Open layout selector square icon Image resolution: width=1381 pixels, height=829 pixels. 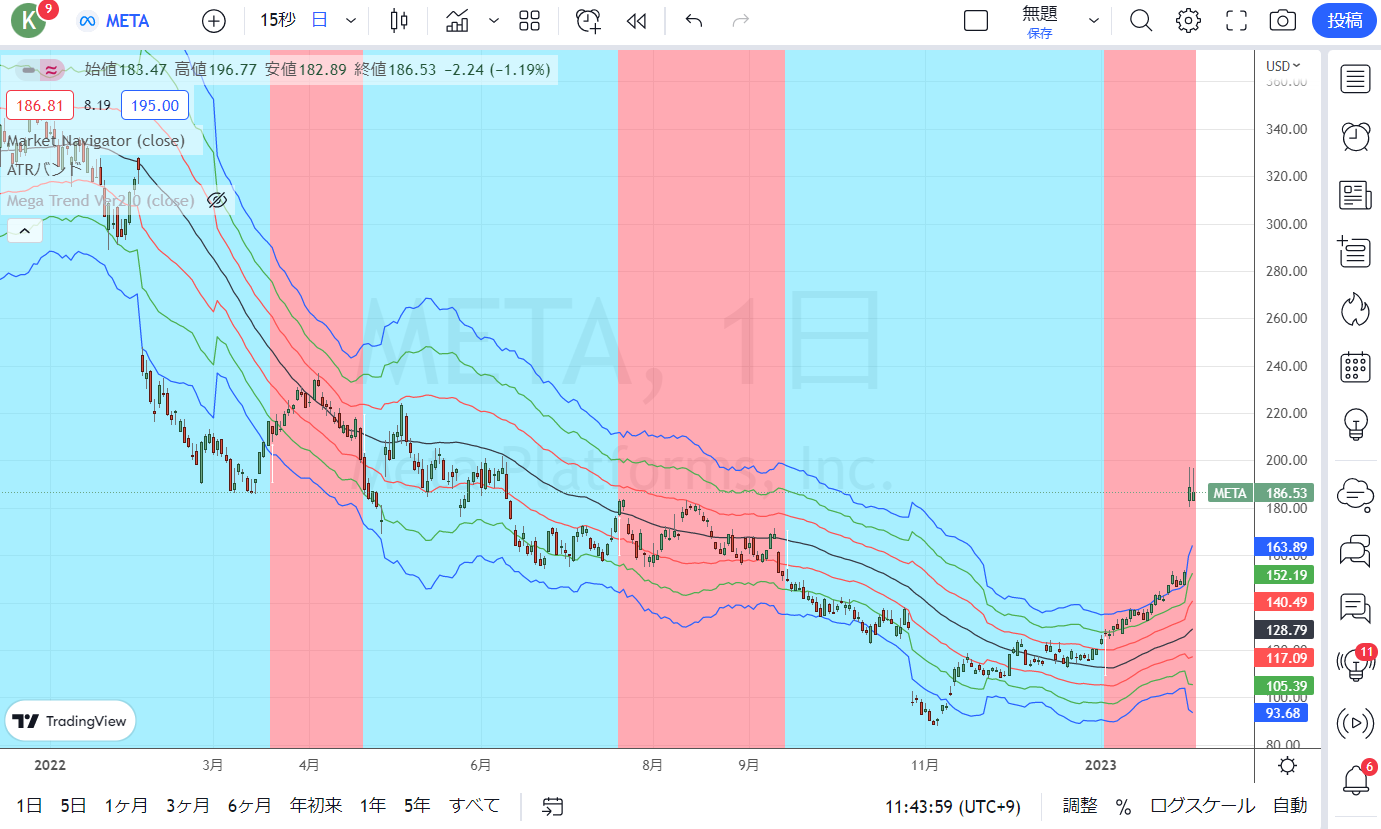point(976,21)
